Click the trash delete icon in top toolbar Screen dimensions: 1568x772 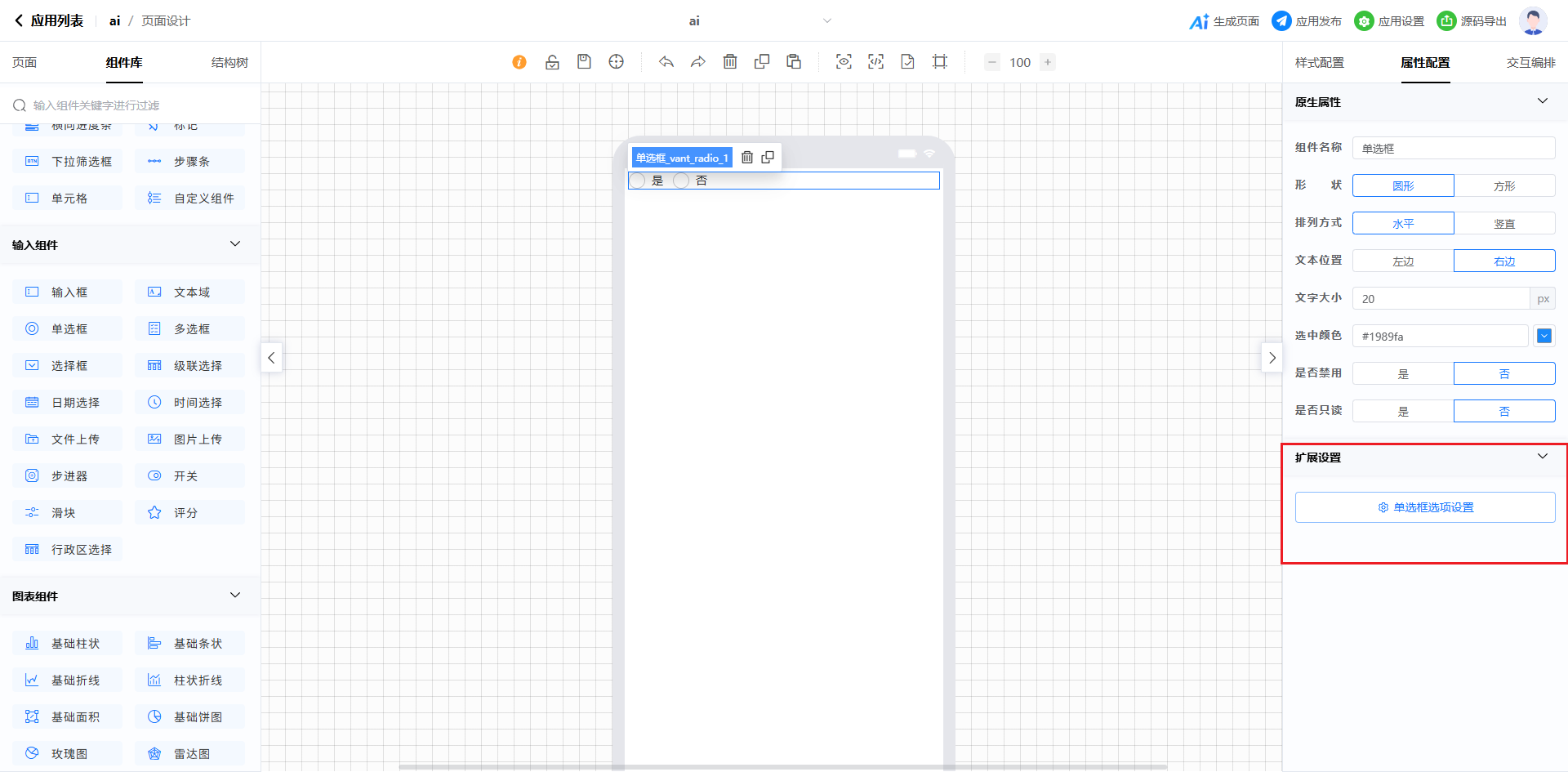pos(730,62)
